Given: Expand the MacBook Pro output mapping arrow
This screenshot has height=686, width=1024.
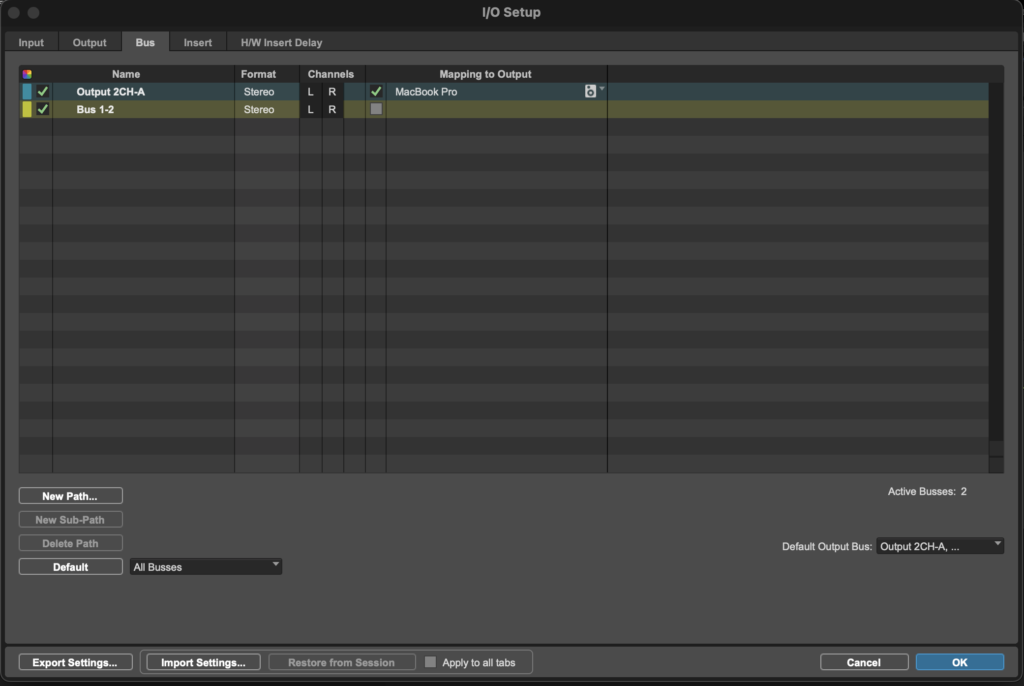Looking at the screenshot, I should coord(602,90).
